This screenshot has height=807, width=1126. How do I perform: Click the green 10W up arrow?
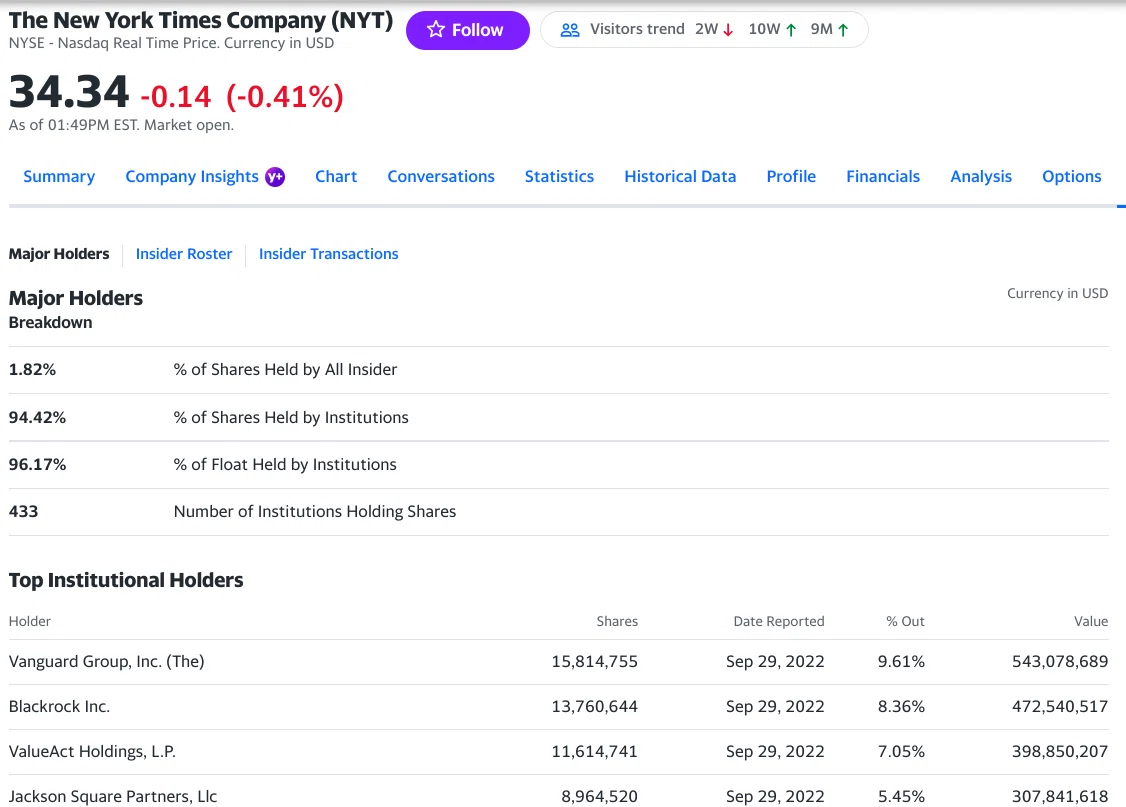point(791,30)
